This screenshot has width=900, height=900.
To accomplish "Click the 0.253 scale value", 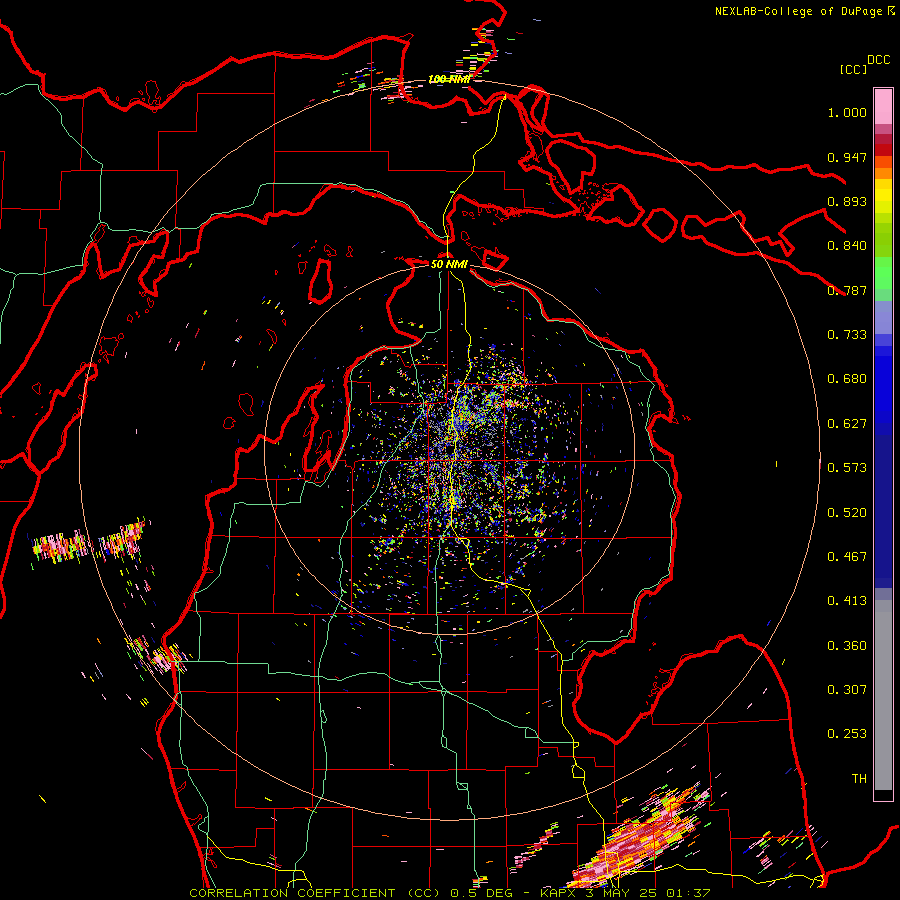I will coord(847,734).
